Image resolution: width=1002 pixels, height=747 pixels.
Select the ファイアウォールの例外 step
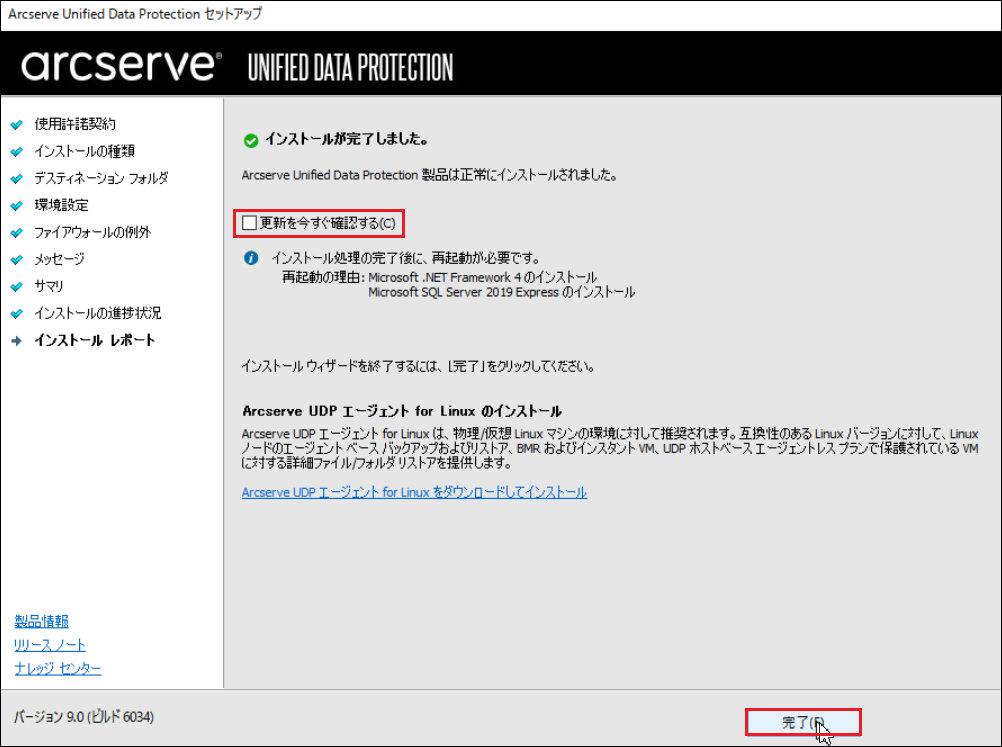point(93,232)
